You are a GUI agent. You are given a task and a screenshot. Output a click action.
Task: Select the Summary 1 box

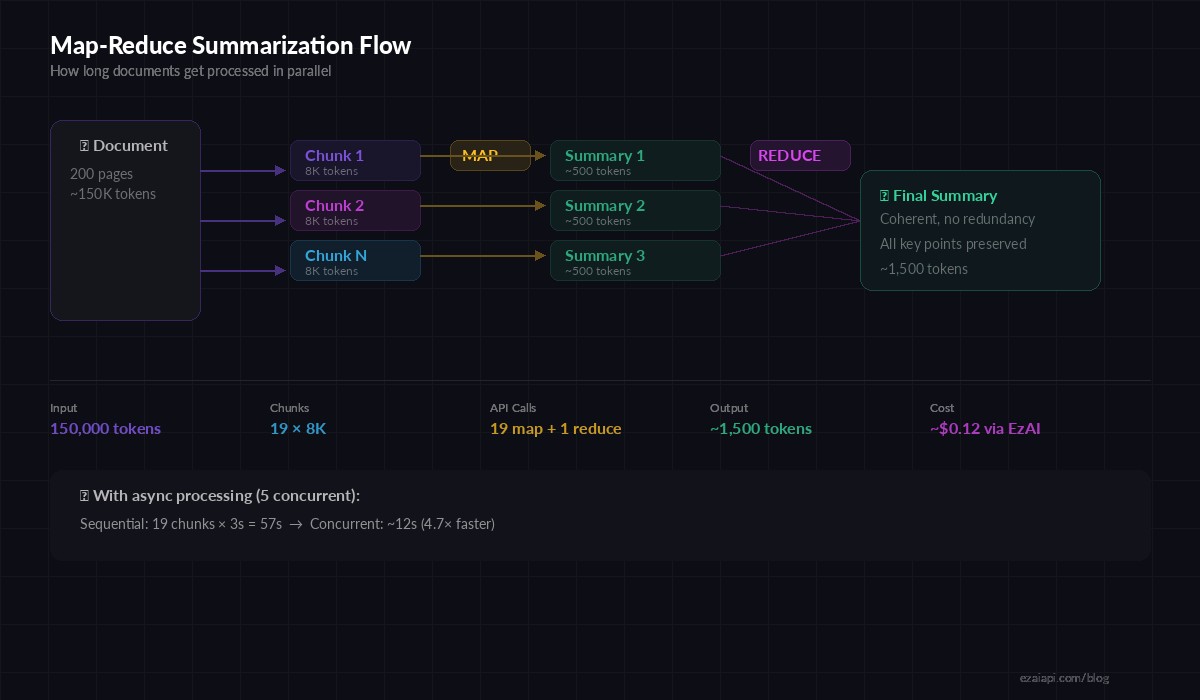[635, 160]
